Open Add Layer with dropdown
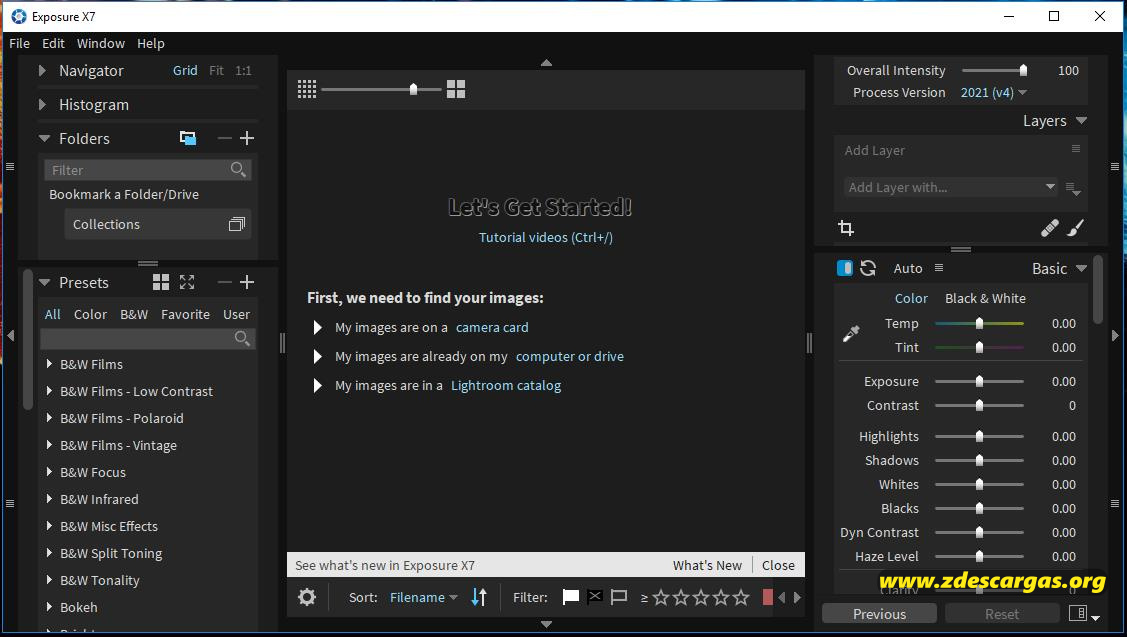1127x637 pixels. click(x=950, y=188)
